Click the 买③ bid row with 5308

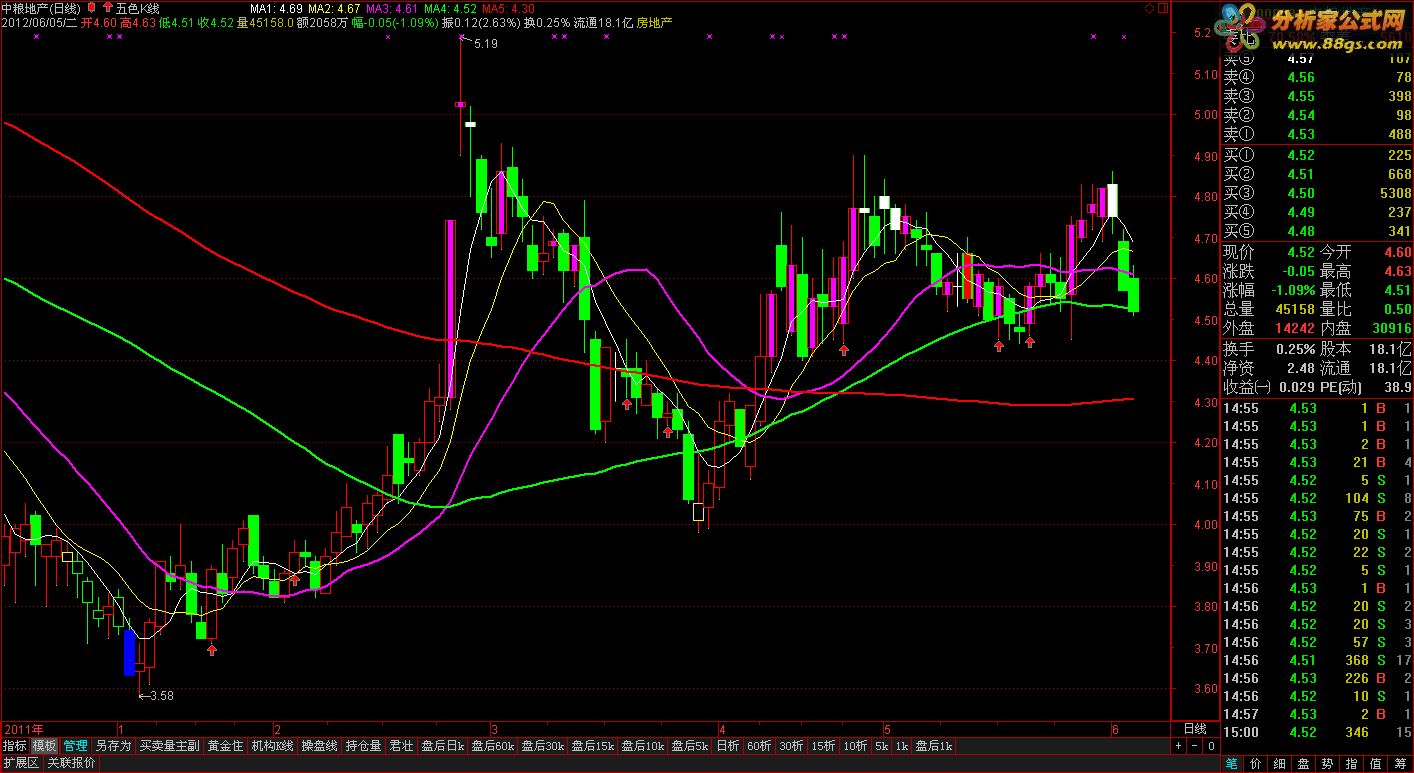pyautogui.click(x=1317, y=193)
